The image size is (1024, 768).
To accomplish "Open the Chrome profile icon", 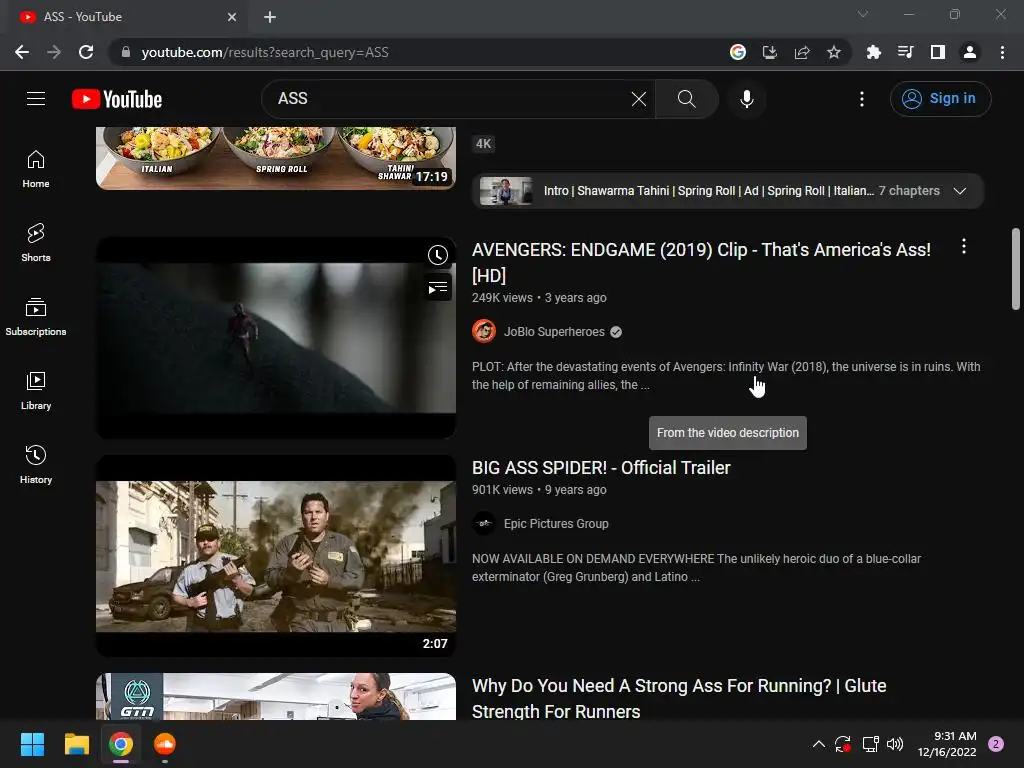I will point(970,52).
